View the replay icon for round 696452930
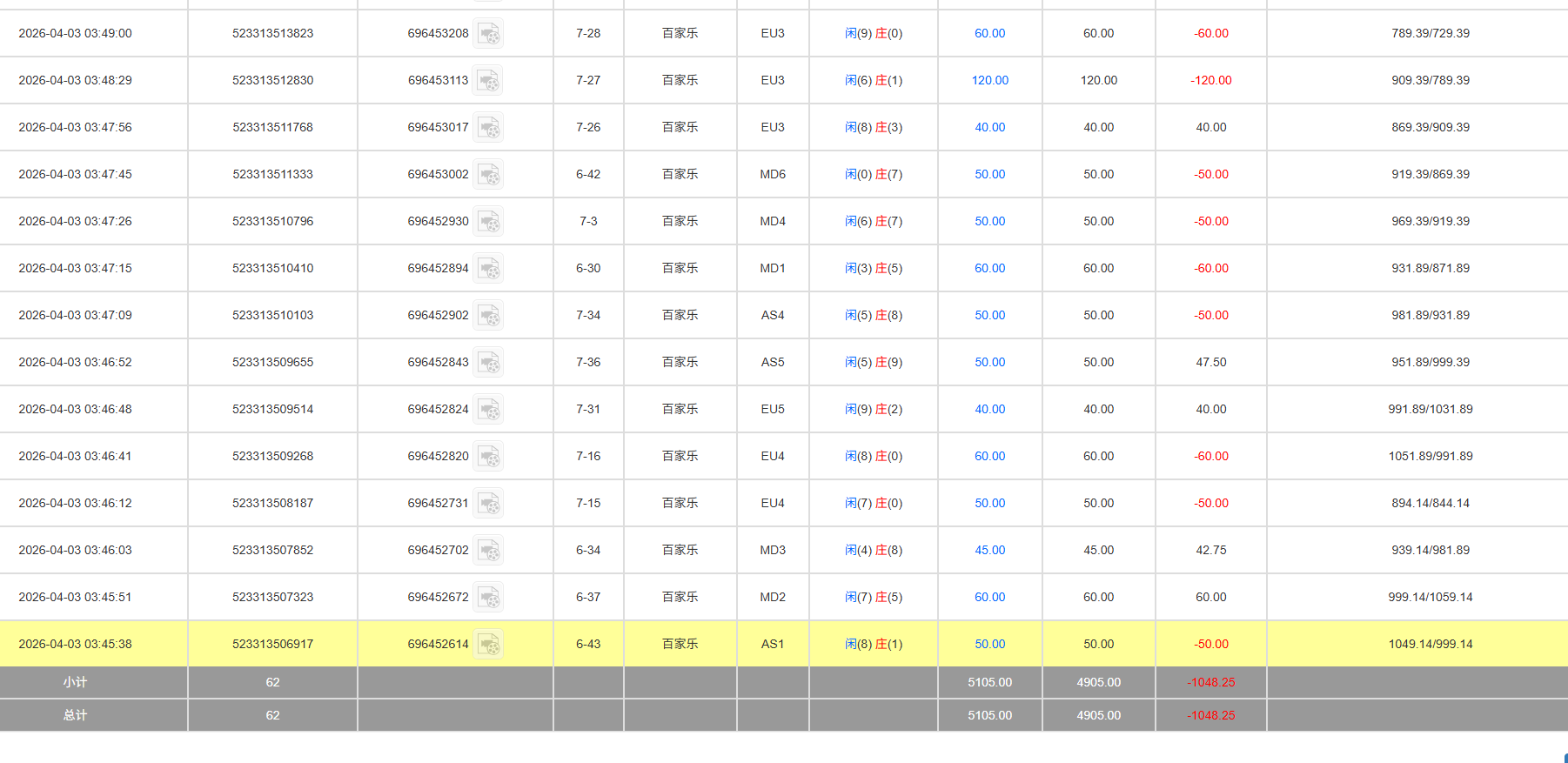 (x=488, y=222)
